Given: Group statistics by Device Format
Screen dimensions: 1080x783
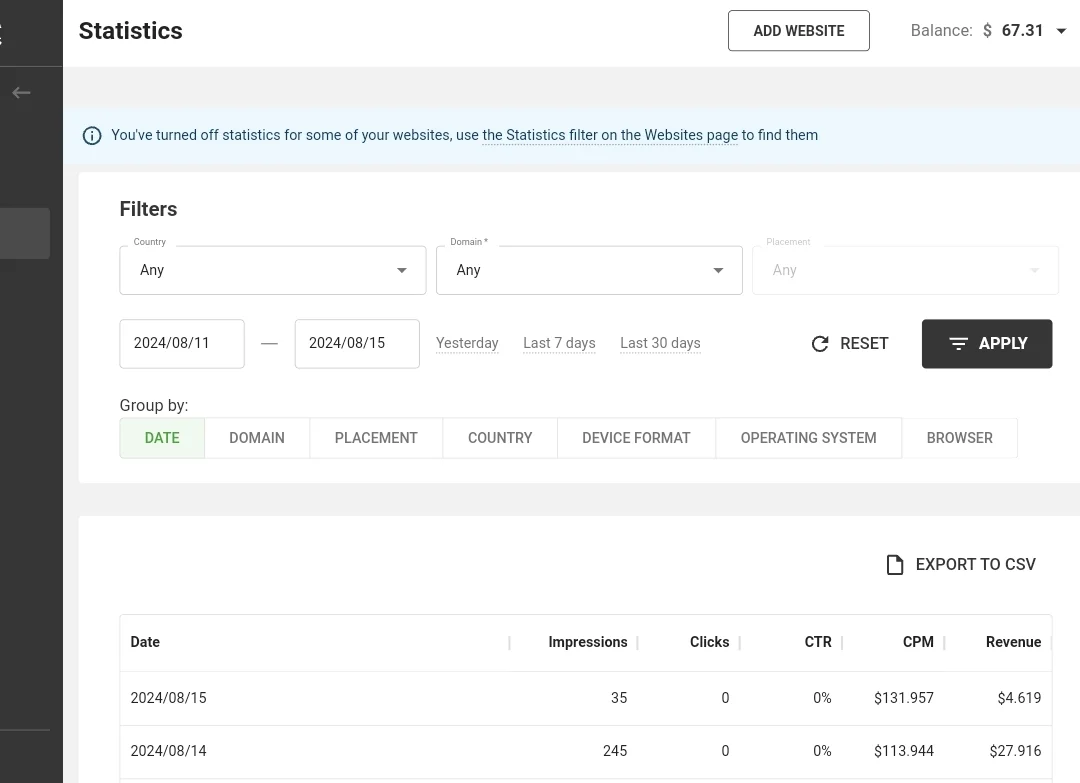Looking at the screenshot, I should pos(636,438).
